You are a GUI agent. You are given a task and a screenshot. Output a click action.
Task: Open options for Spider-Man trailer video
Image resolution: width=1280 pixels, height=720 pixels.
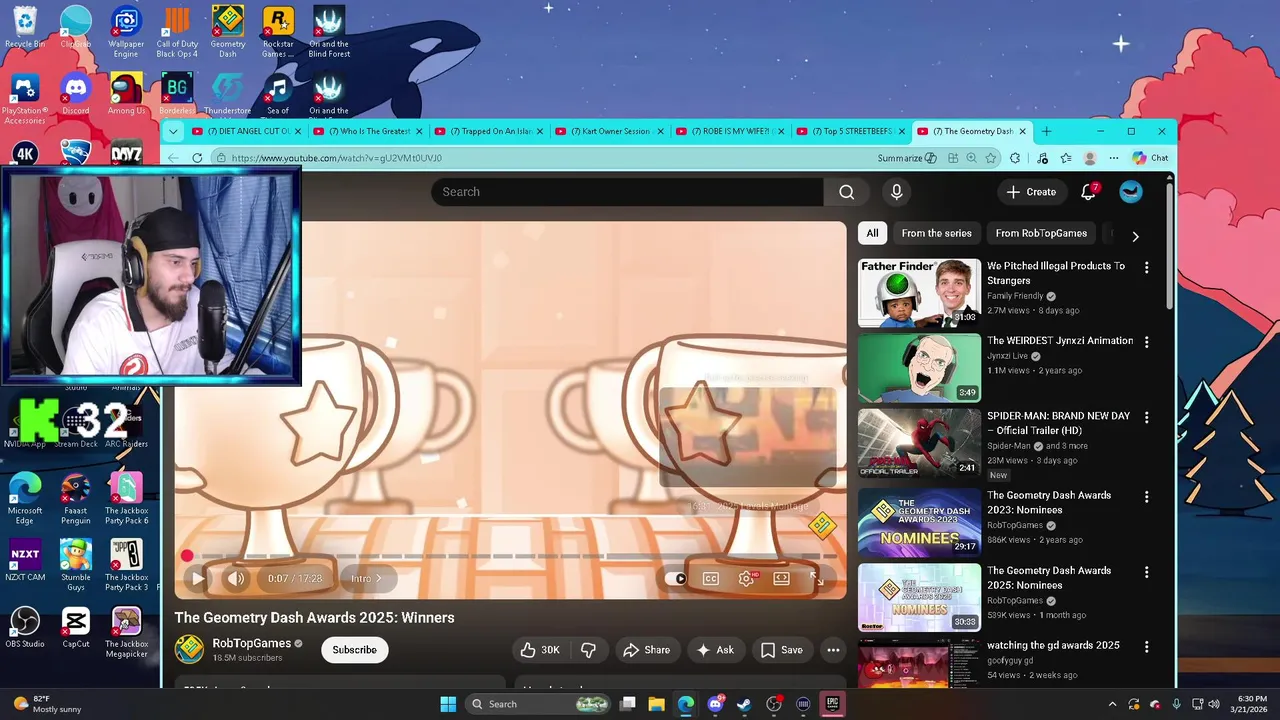[x=1146, y=418]
